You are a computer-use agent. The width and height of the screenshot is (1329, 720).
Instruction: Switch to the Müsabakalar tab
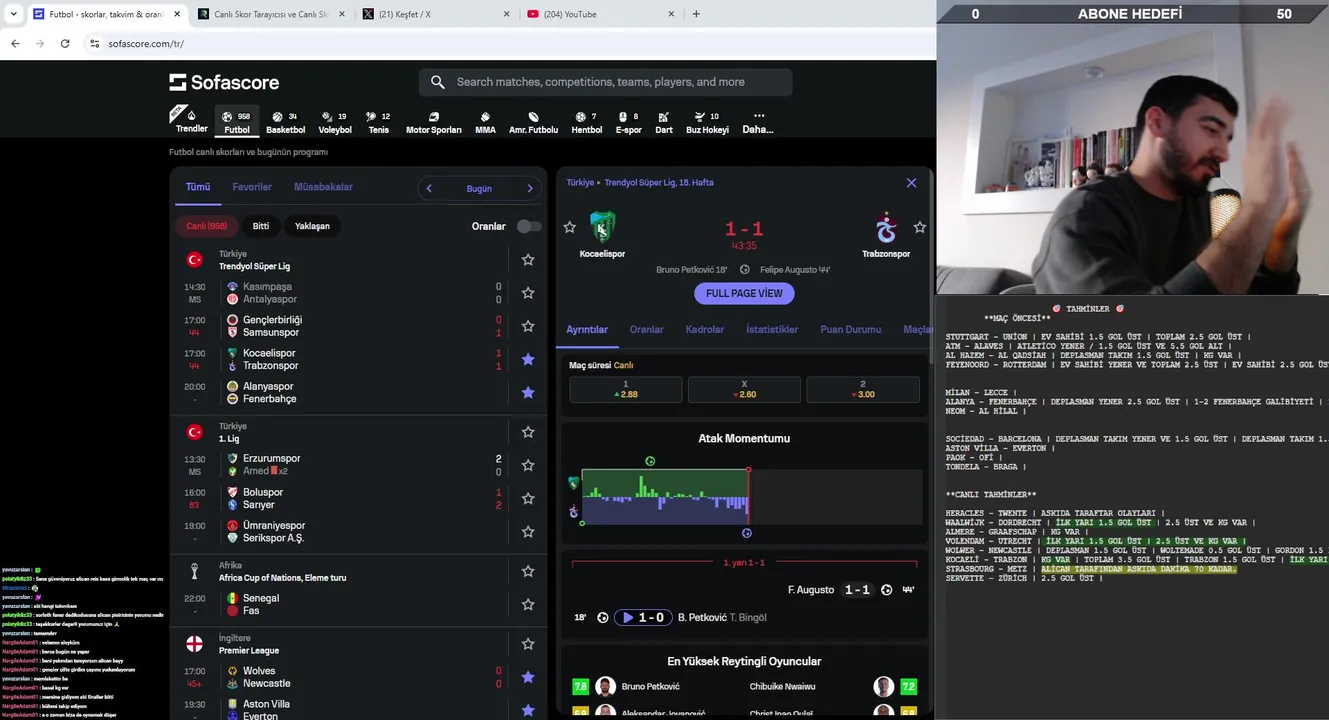point(323,187)
